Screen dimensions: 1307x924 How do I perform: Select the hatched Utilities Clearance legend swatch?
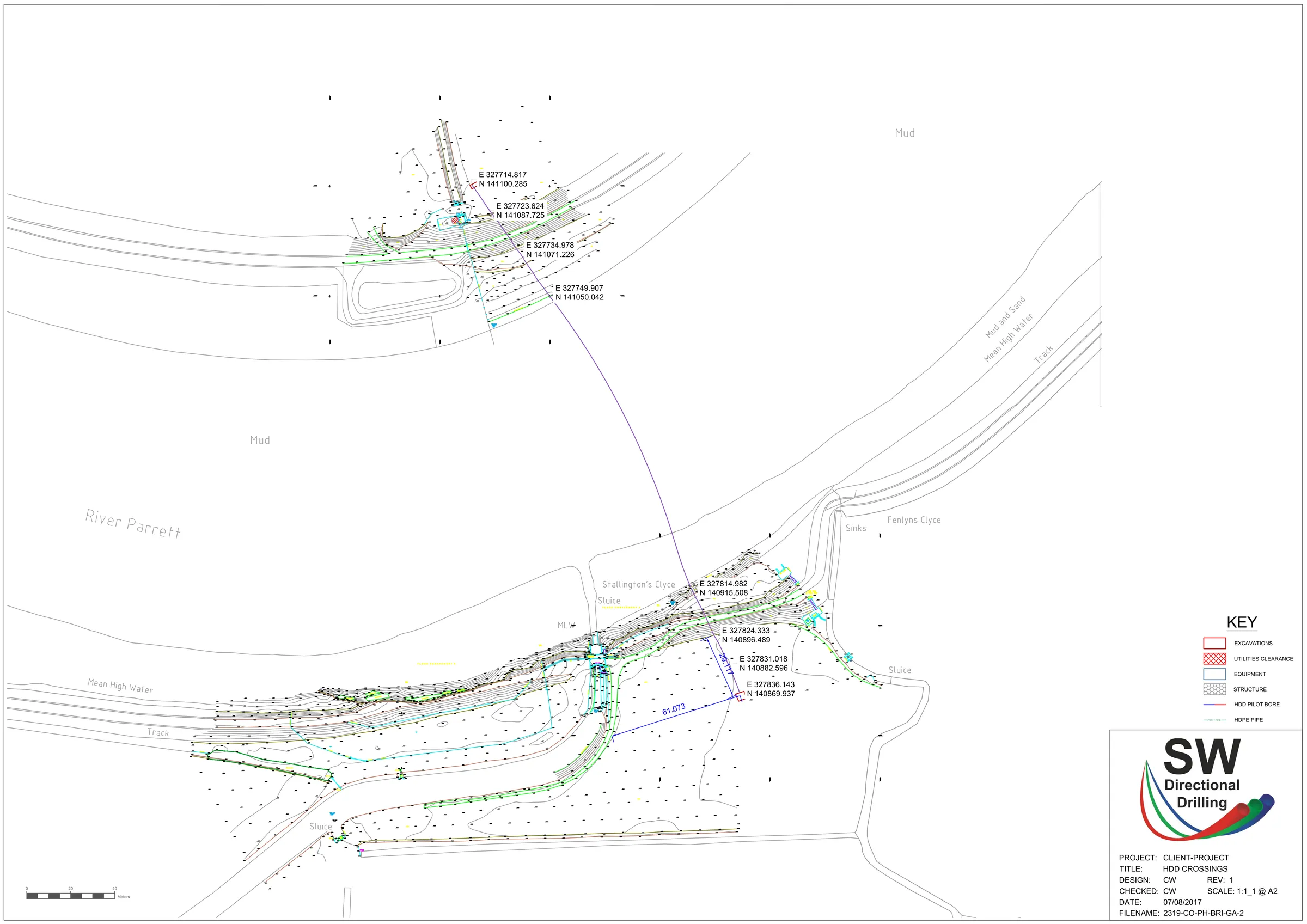[1214, 659]
